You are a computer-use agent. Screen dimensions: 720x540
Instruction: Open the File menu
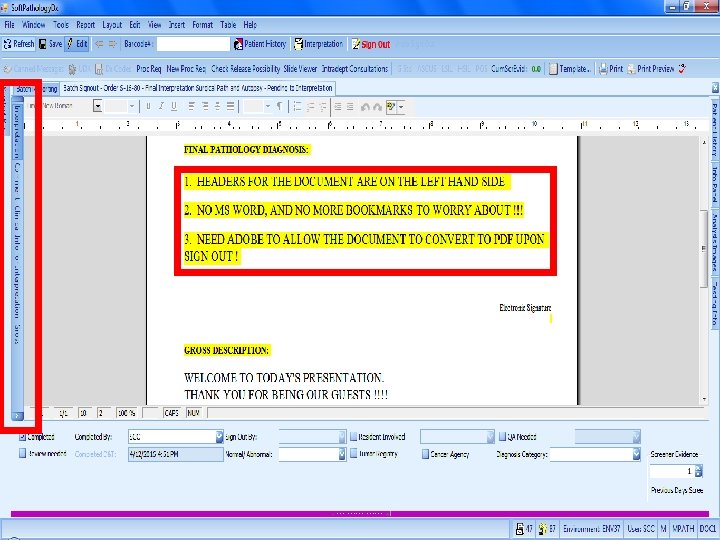click(x=10, y=25)
